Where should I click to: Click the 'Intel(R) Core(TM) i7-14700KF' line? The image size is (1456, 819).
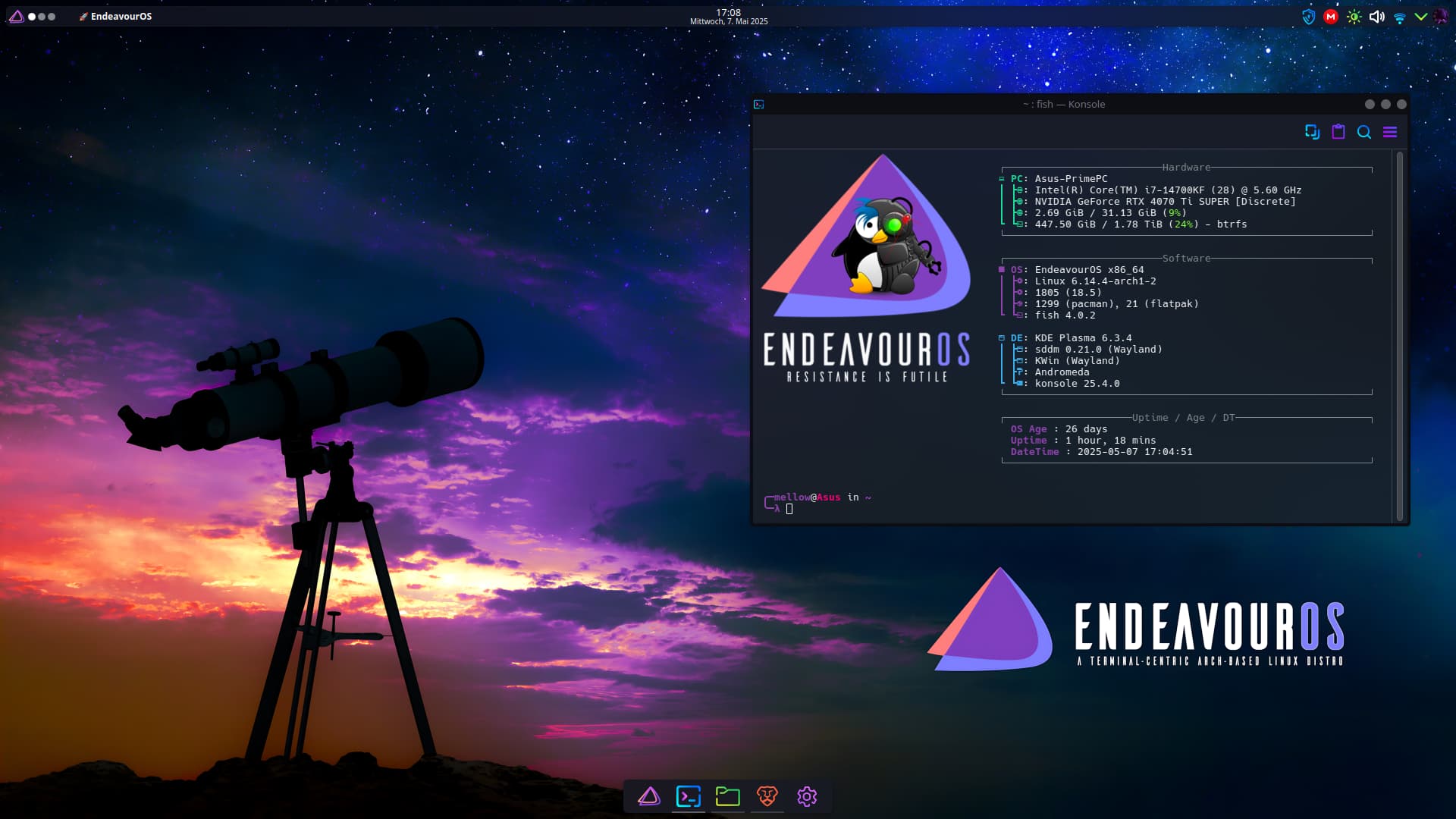point(1168,190)
